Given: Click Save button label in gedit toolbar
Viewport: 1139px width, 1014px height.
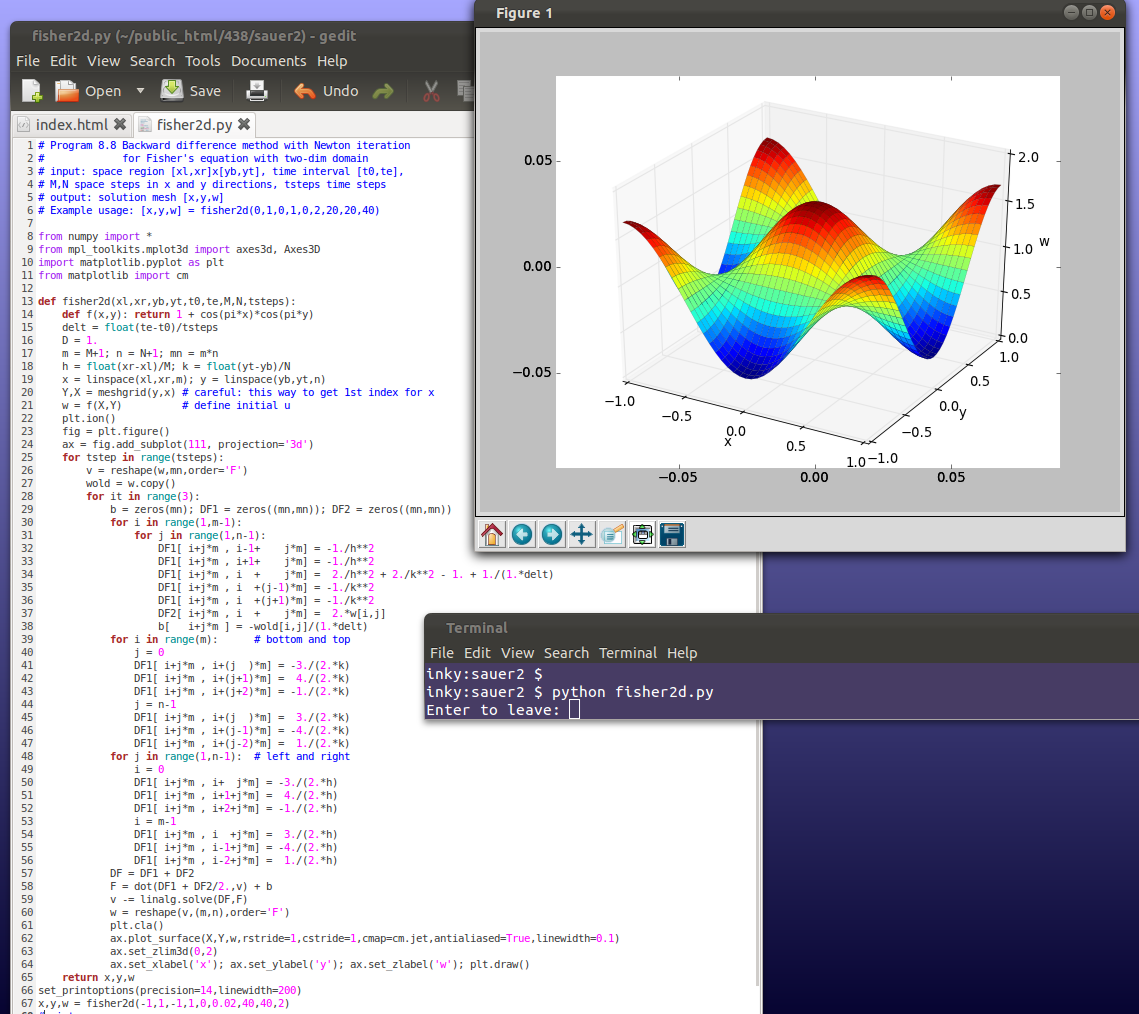Looking at the screenshot, I should (x=205, y=91).
